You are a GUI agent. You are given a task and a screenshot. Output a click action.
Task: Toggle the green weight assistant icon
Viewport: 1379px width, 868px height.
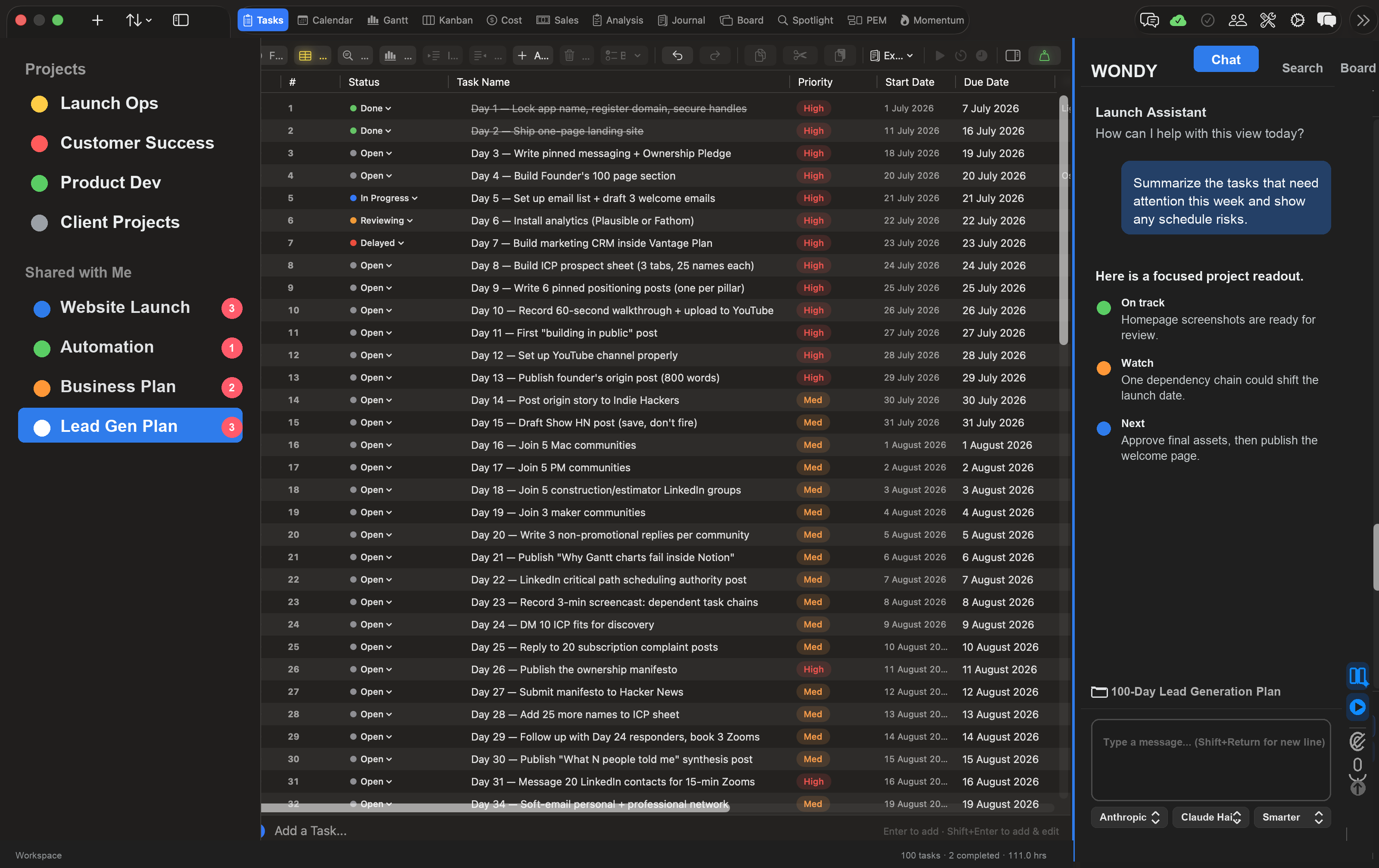(x=1045, y=56)
